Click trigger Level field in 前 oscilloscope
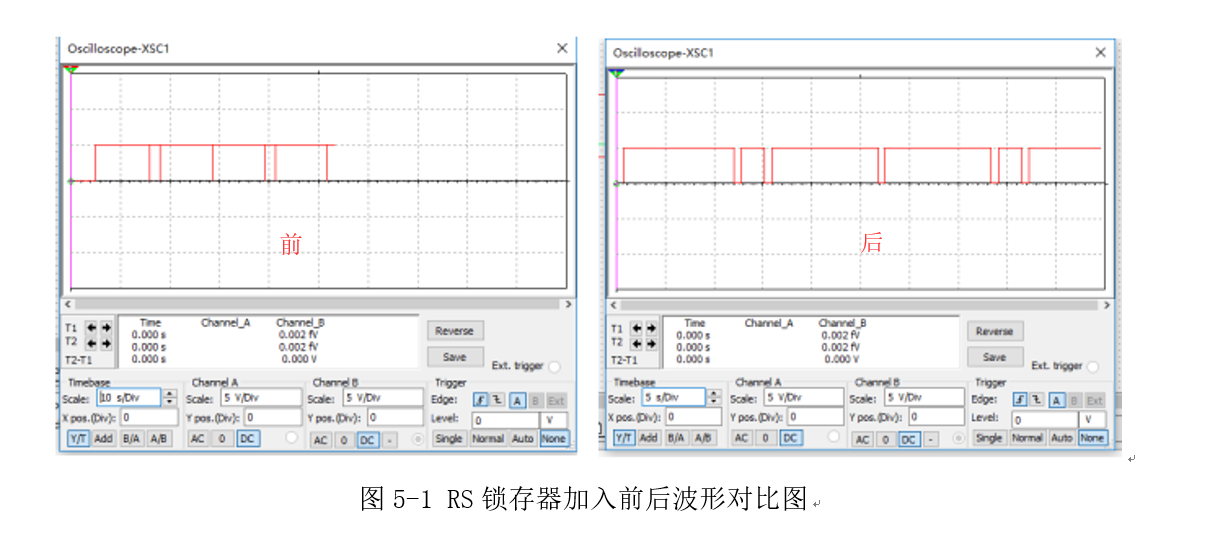This screenshot has height=533, width=1216. 505,420
